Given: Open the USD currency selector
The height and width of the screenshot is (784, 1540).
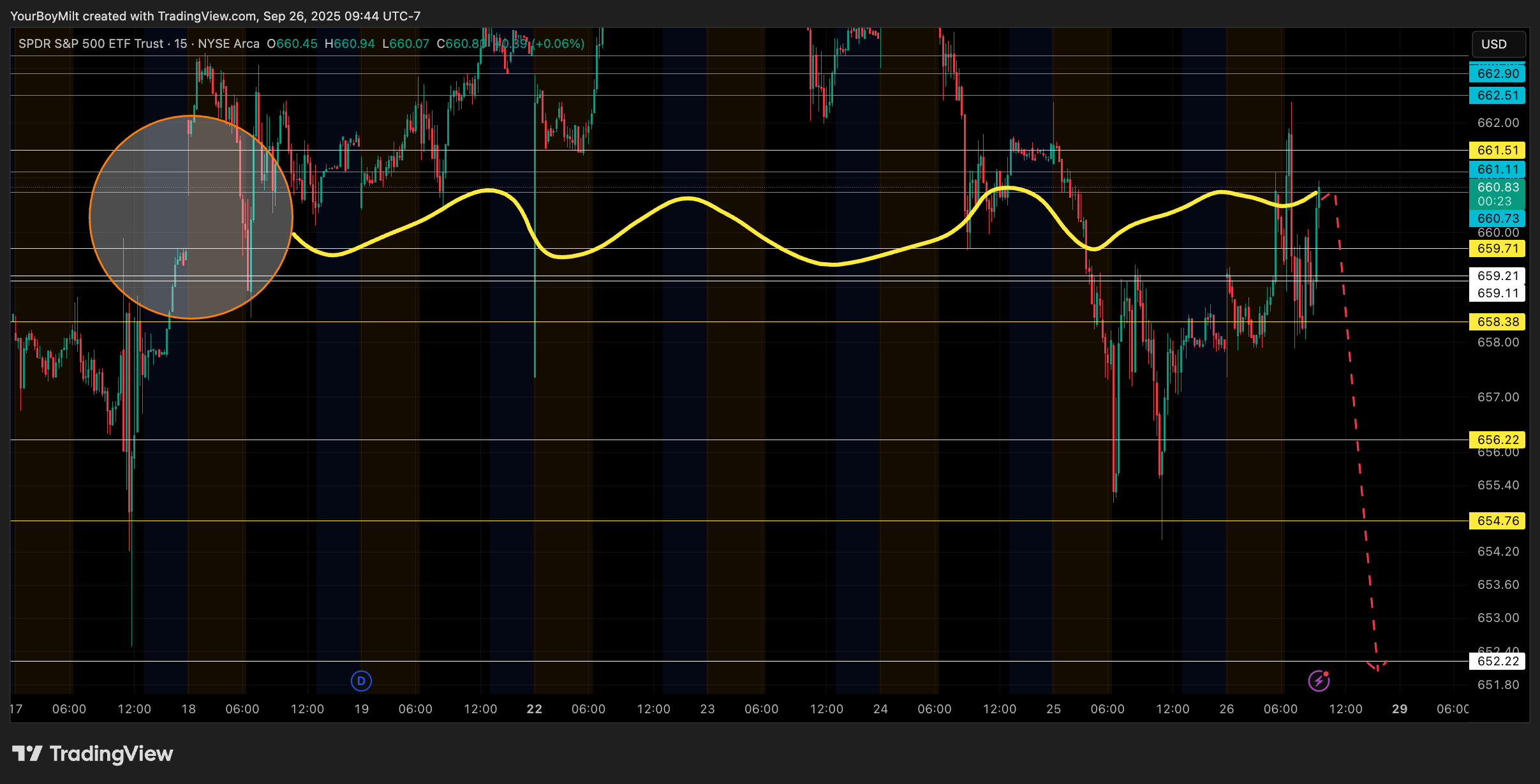Looking at the screenshot, I should point(1497,44).
